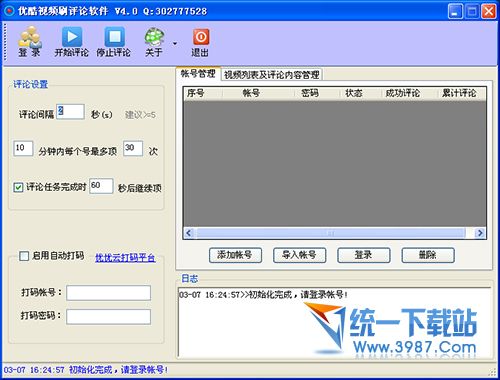This screenshot has height=380, width=500.
Task: Focus the minutes field containing 10
Action: 23,148
